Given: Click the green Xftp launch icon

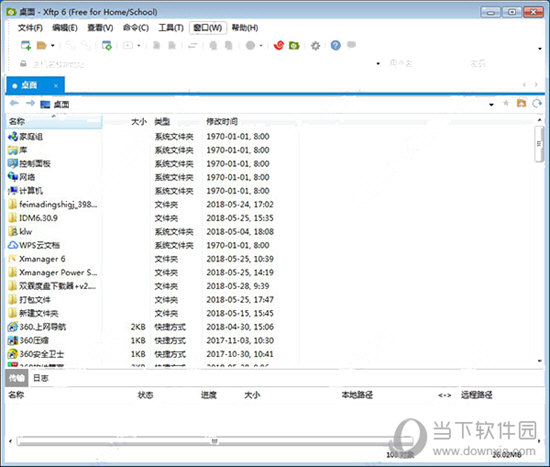Looking at the screenshot, I should [x=294, y=46].
